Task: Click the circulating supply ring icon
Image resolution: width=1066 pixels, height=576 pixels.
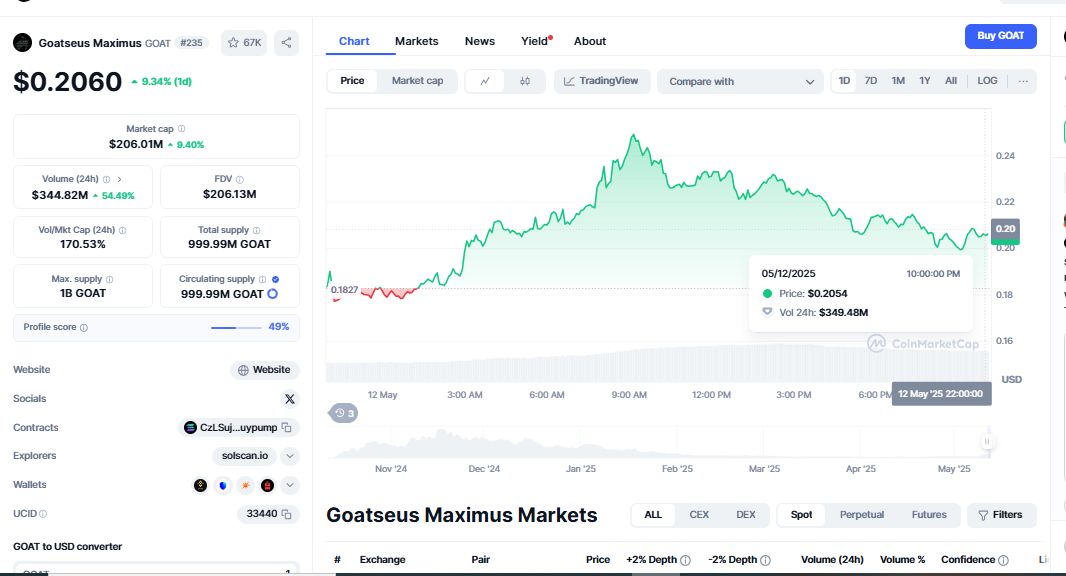Action: pos(273,294)
